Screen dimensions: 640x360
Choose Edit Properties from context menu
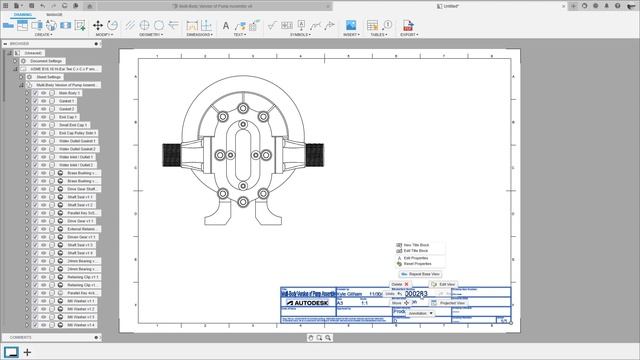pyautogui.click(x=416, y=258)
